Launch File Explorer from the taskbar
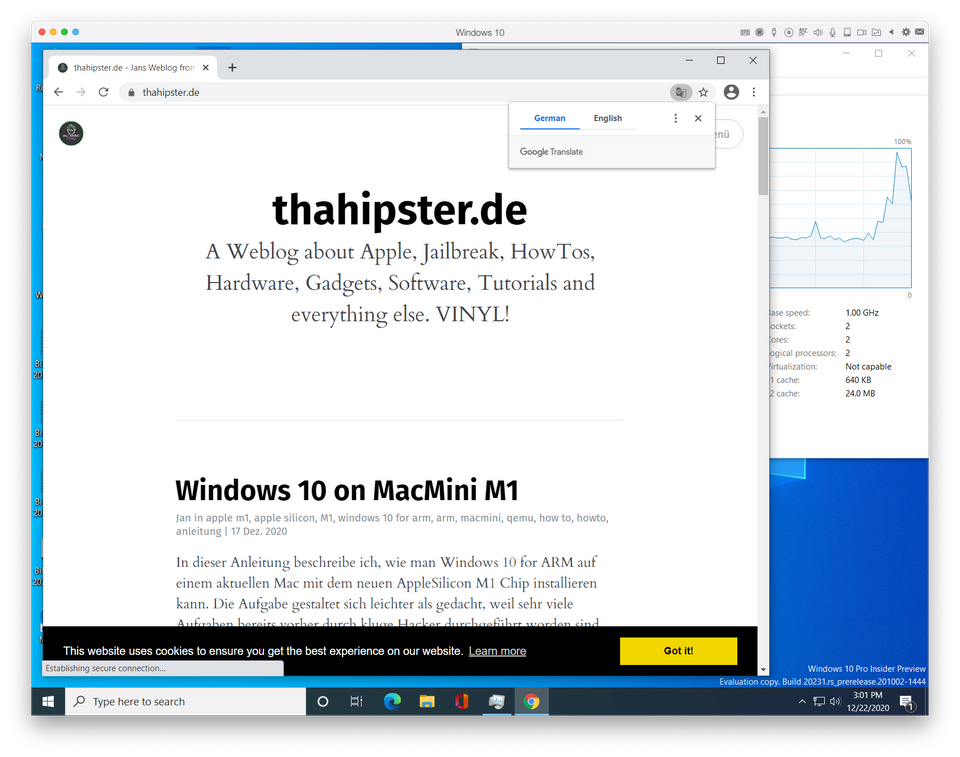This screenshot has height=757, width=960. tap(427, 702)
